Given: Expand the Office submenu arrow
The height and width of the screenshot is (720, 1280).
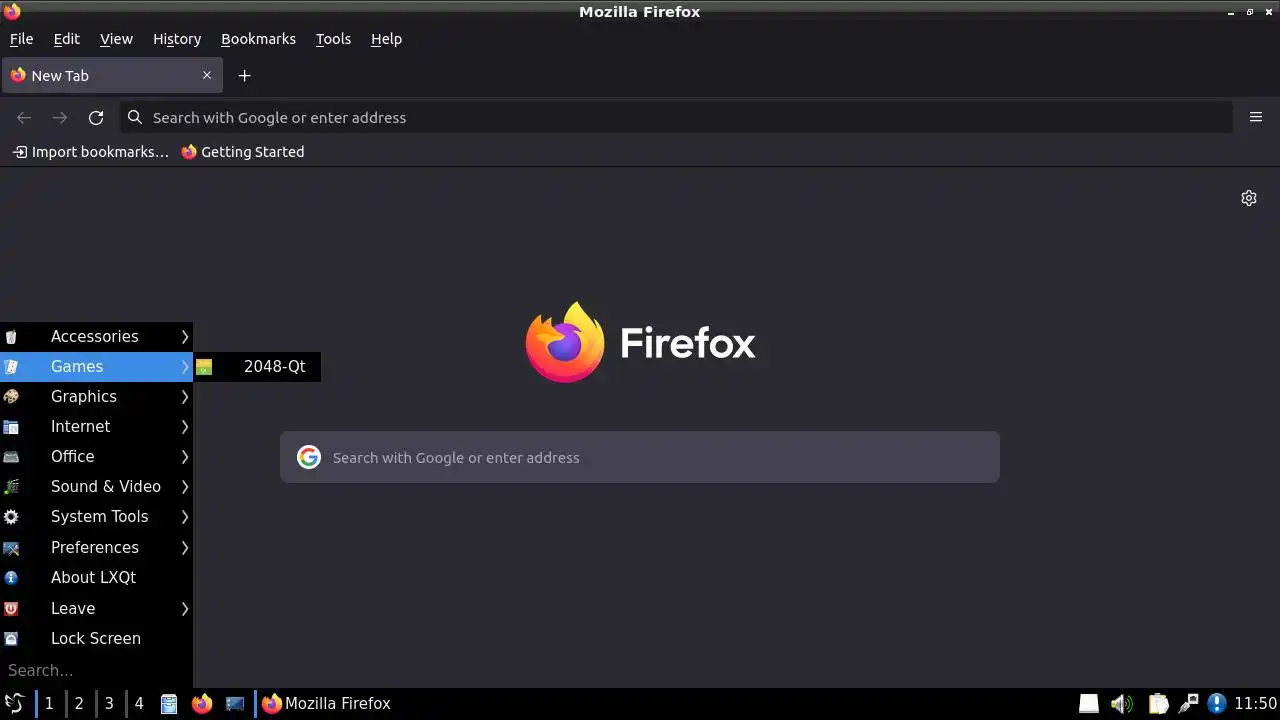Looking at the screenshot, I should 185,457.
